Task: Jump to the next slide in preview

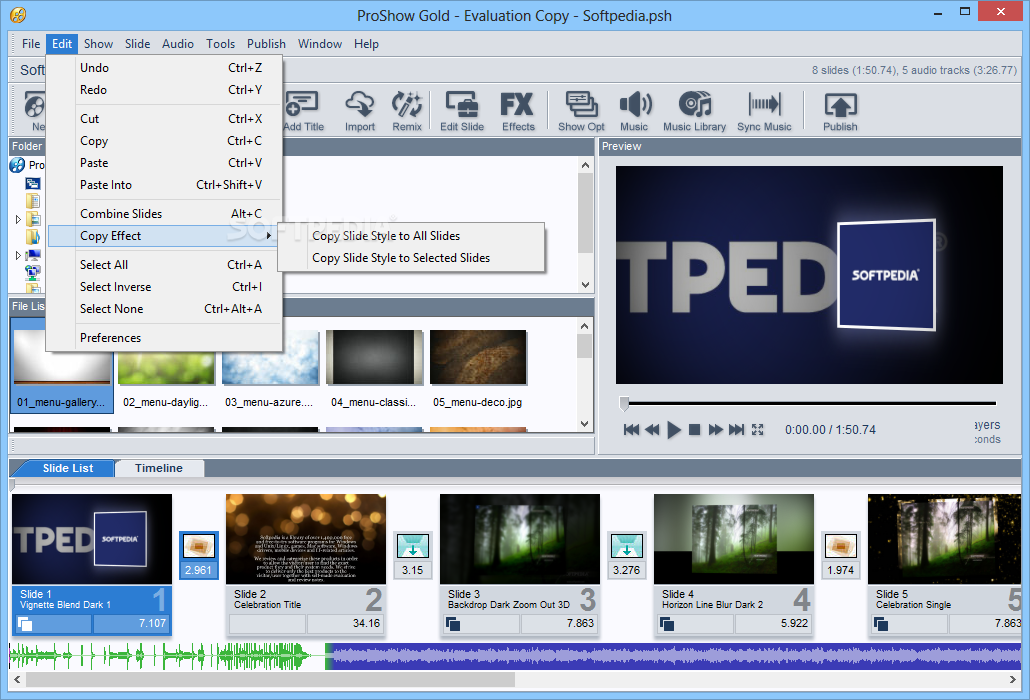Action: coord(736,429)
